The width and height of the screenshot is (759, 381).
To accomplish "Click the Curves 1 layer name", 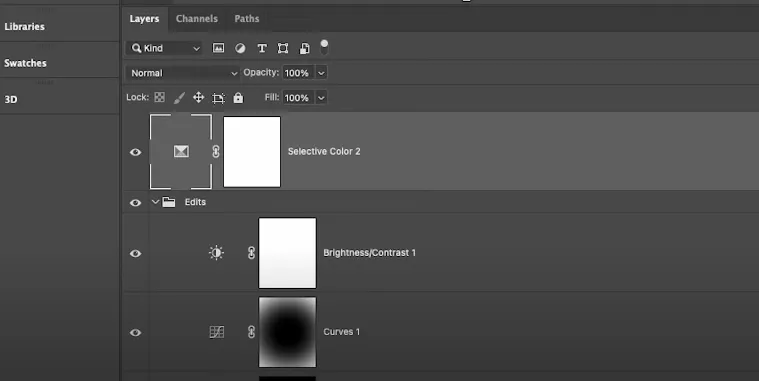I will coord(341,332).
